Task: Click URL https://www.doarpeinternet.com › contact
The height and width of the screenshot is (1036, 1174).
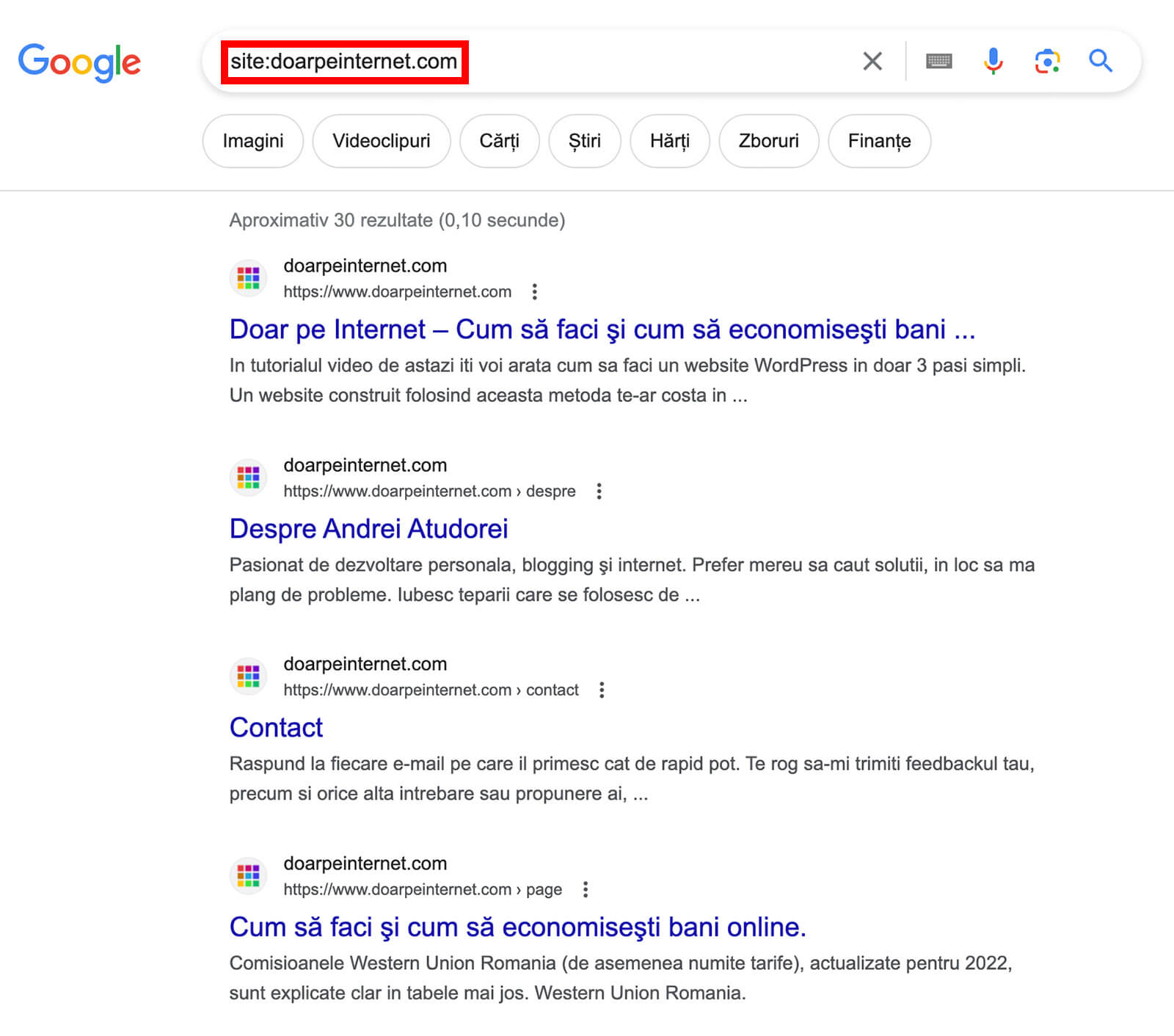Action: [431, 690]
